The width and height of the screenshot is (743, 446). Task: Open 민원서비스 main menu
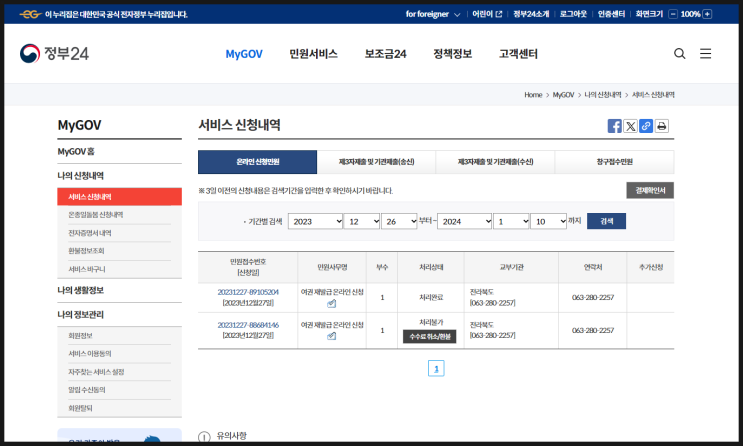pyautogui.click(x=313, y=54)
